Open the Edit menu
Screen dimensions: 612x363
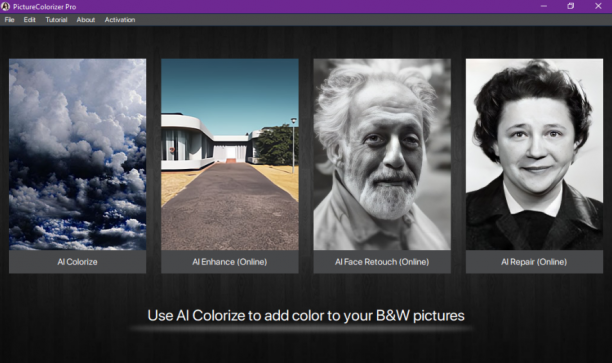pyautogui.click(x=29, y=20)
